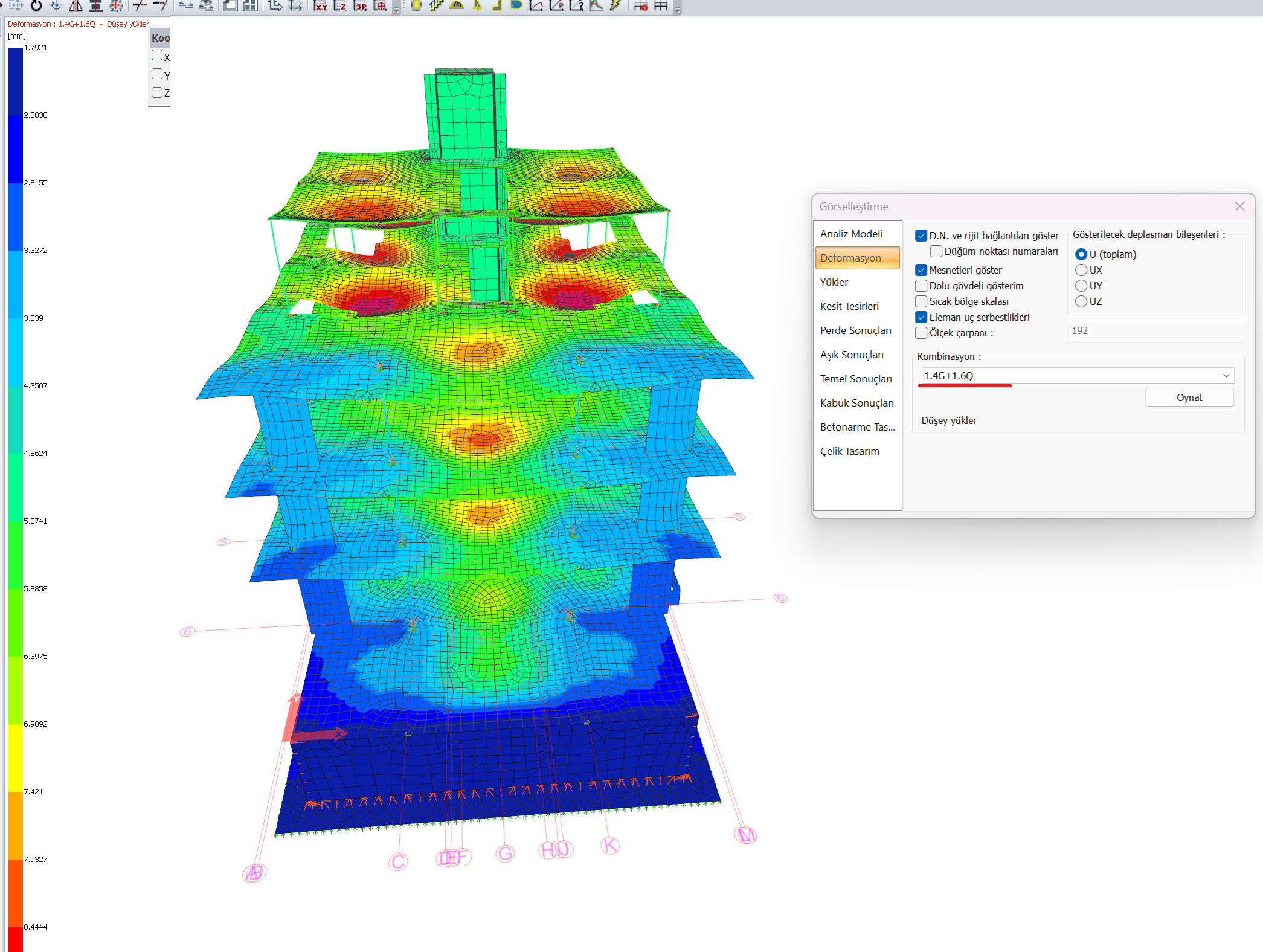Open the Kabuk Sonuçları tab

(857, 403)
